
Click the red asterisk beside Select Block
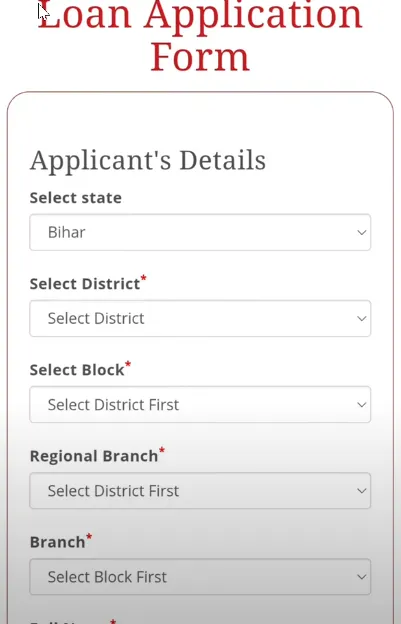click(128, 364)
